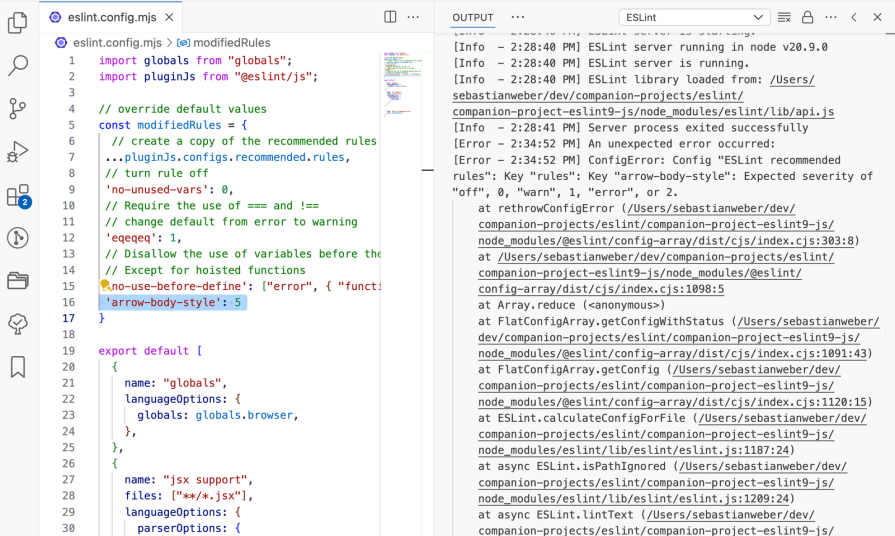Toggle the output auto-scroll lock
Viewport: 895px width, 536px height.
[x=807, y=17]
